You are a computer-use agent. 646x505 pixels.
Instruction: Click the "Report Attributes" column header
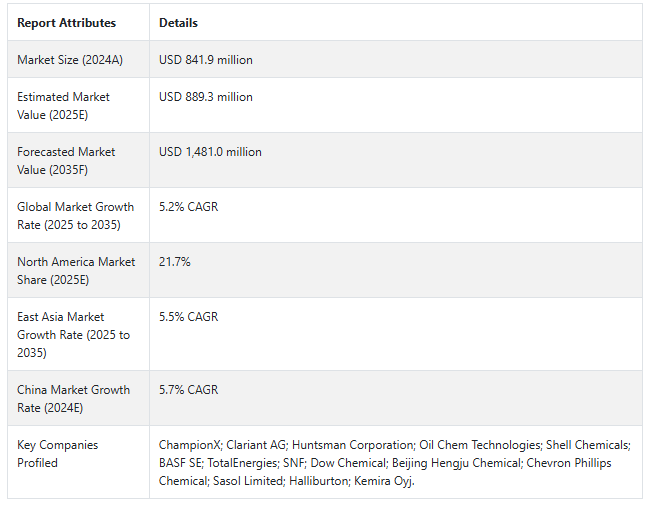click(66, 23)
